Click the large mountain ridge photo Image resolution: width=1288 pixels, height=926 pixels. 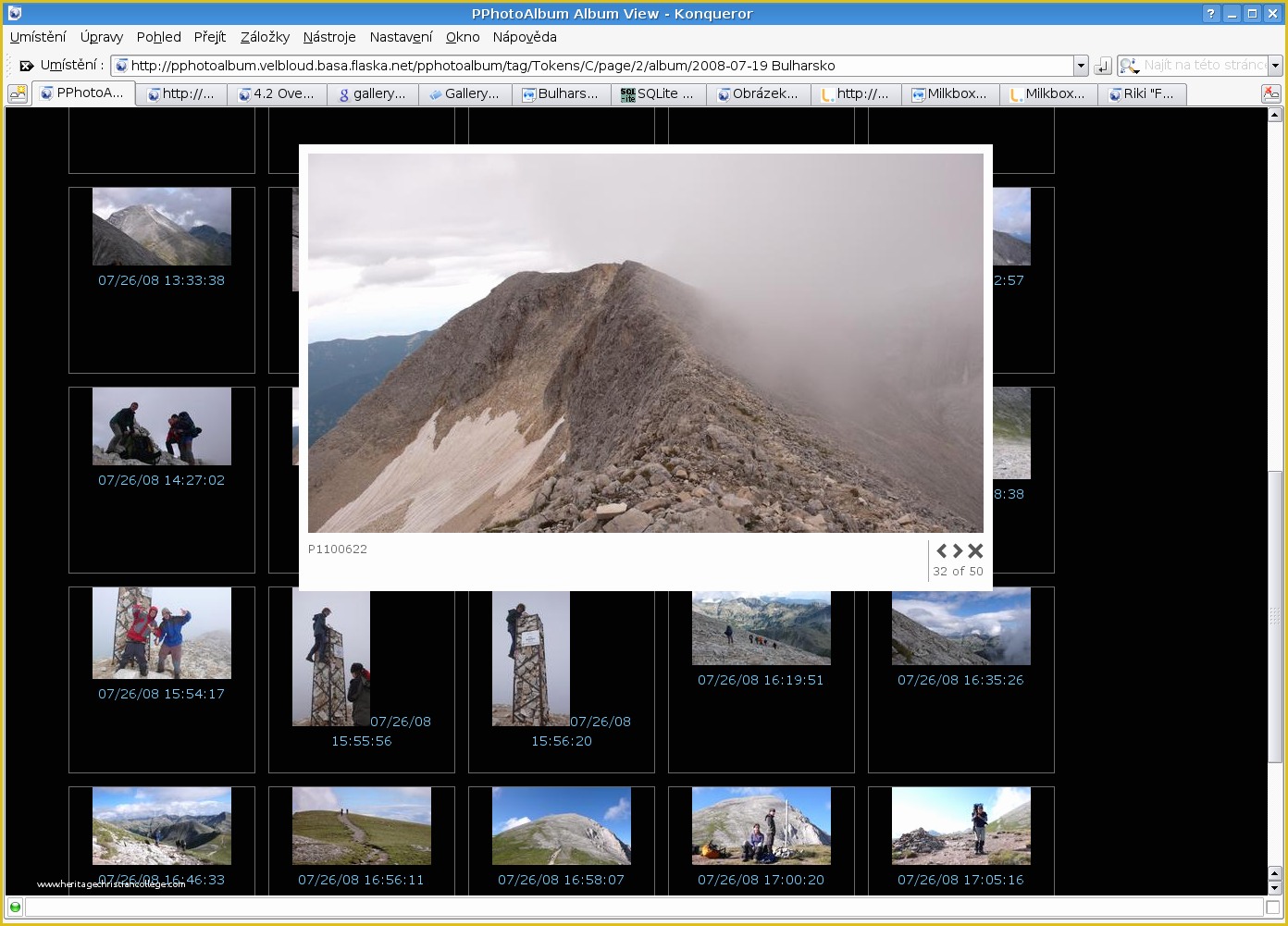(x=646, y=343)
